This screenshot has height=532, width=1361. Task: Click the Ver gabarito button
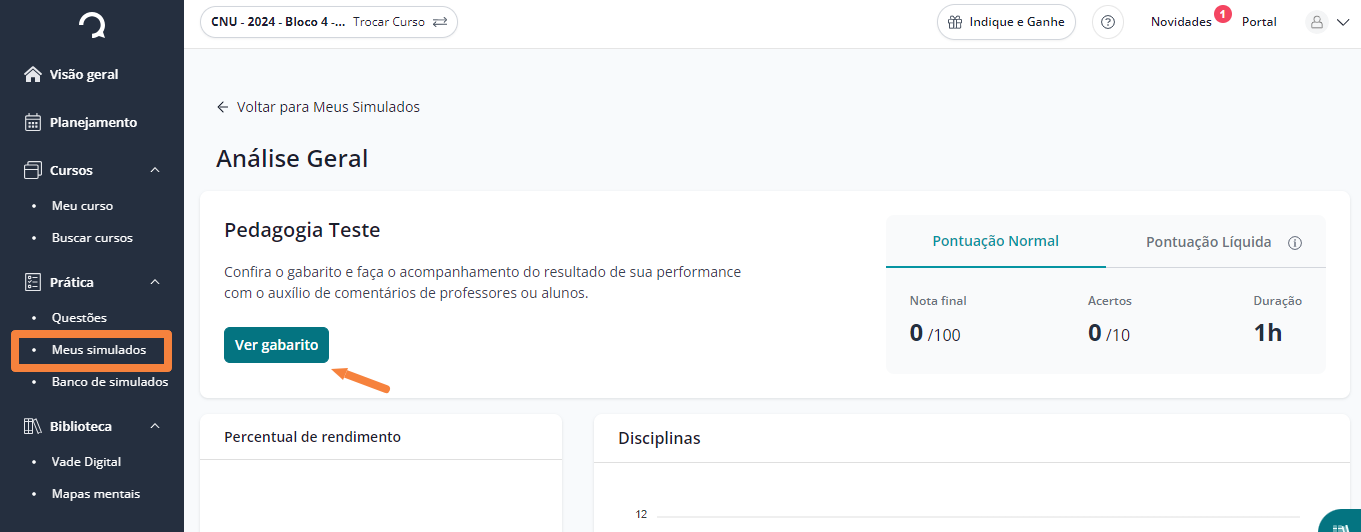coord(276,345)
